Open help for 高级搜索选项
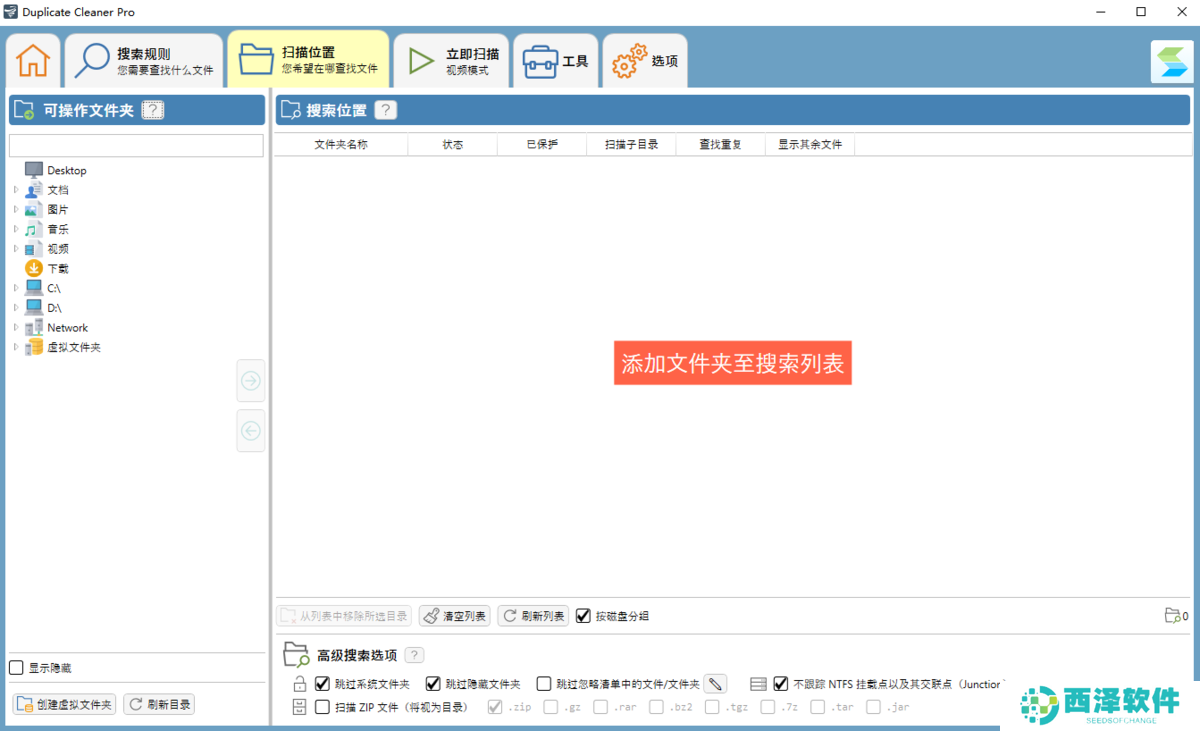Screen dimensions: 1200x731 click(x=414, y=655)
